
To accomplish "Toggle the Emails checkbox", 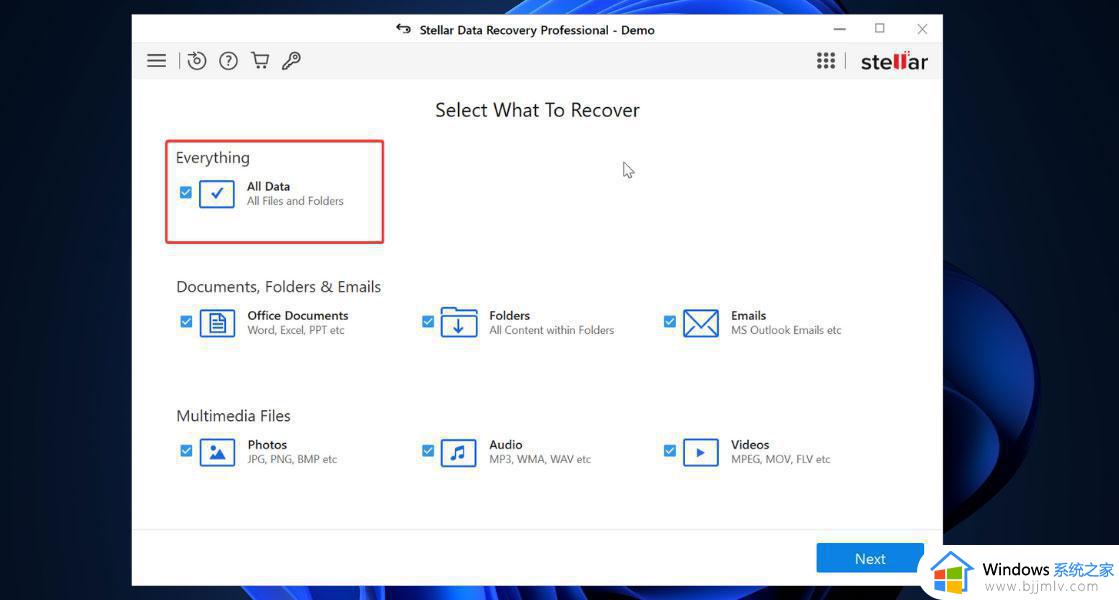I will [x=669, y=322].
